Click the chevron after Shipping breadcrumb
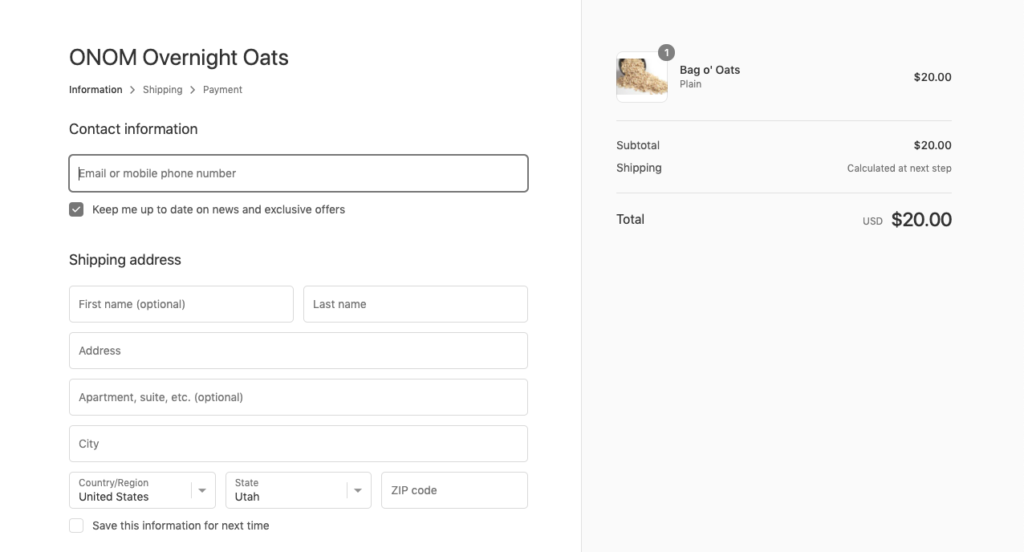Image resolution: width=1024 pixels, height=552 pixels. 193,90
